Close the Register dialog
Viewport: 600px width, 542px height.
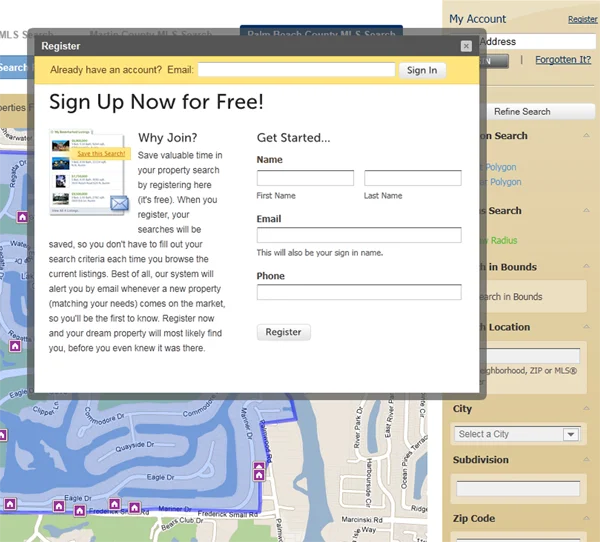point(466,46)
